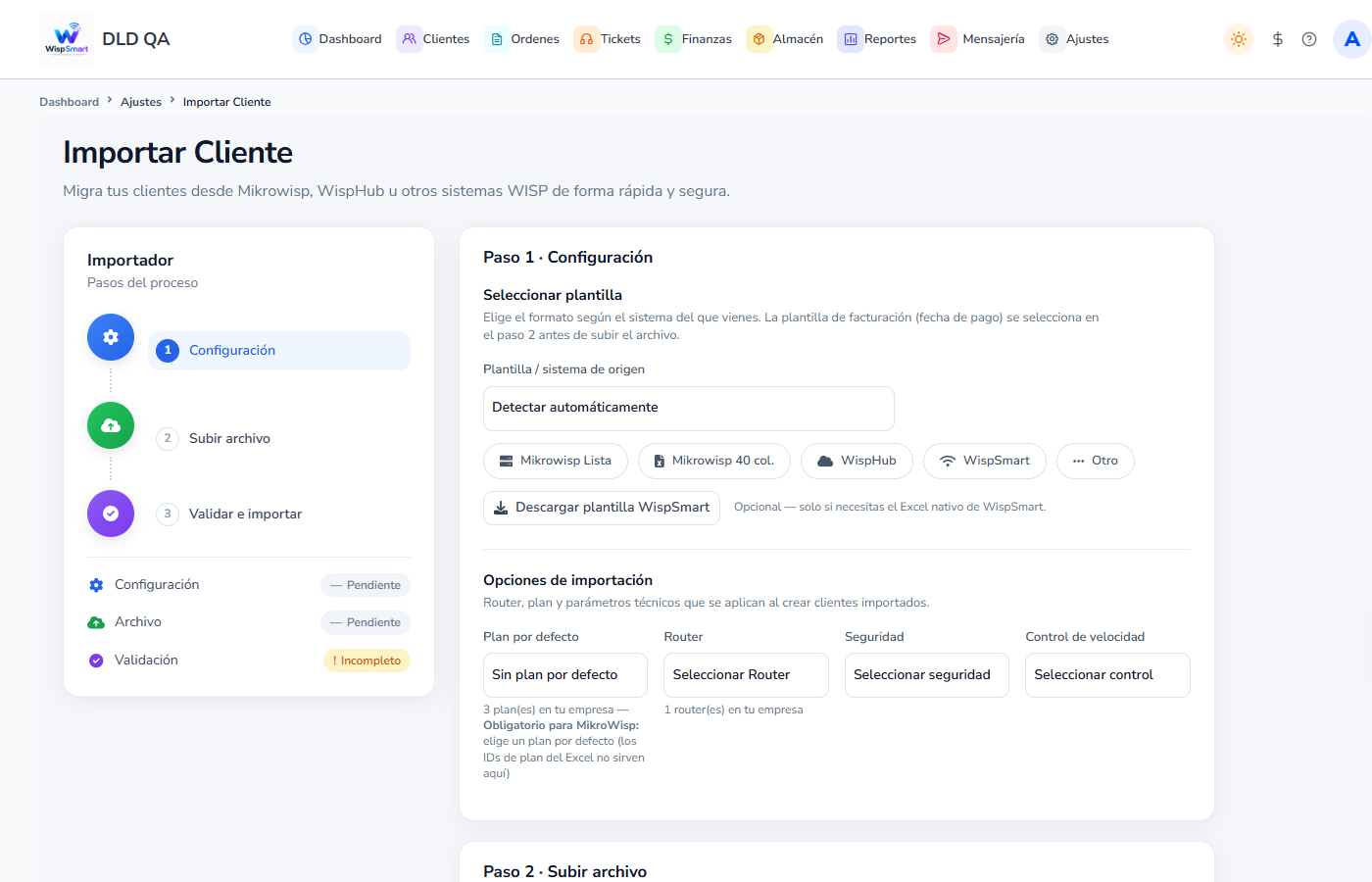Choose the WispSmart template button
Screen dimensions: 1372x882
point(985,461)
